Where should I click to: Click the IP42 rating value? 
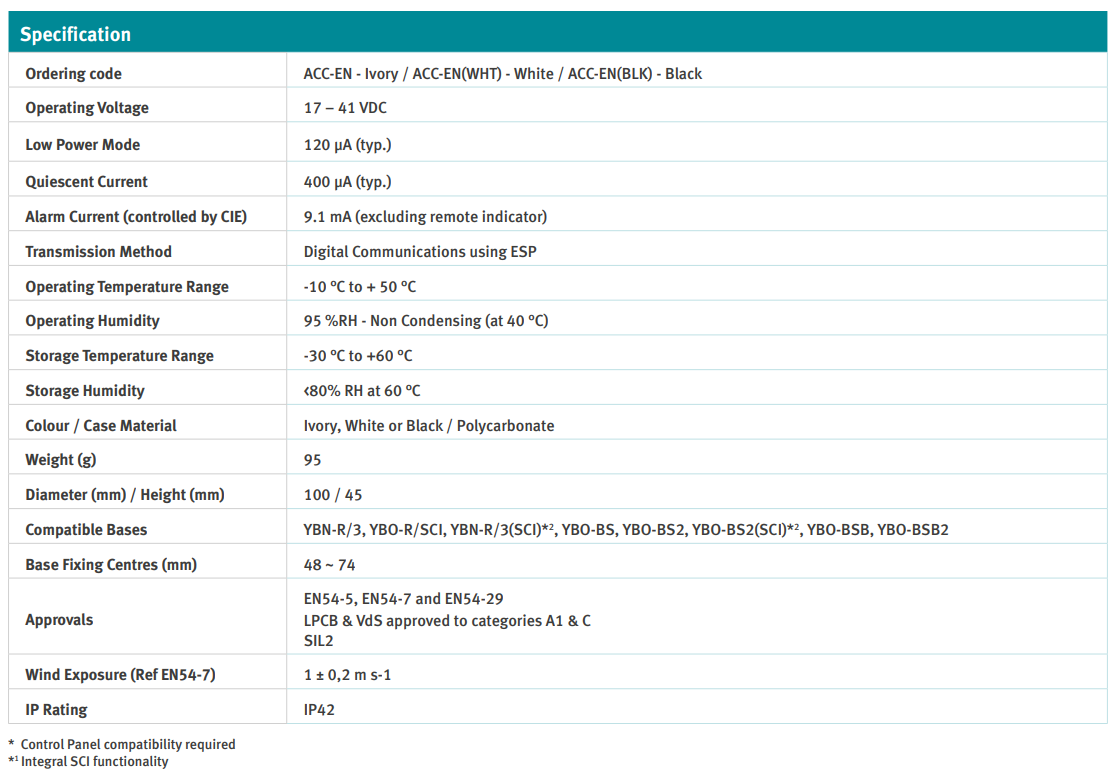tap(320, 710)
